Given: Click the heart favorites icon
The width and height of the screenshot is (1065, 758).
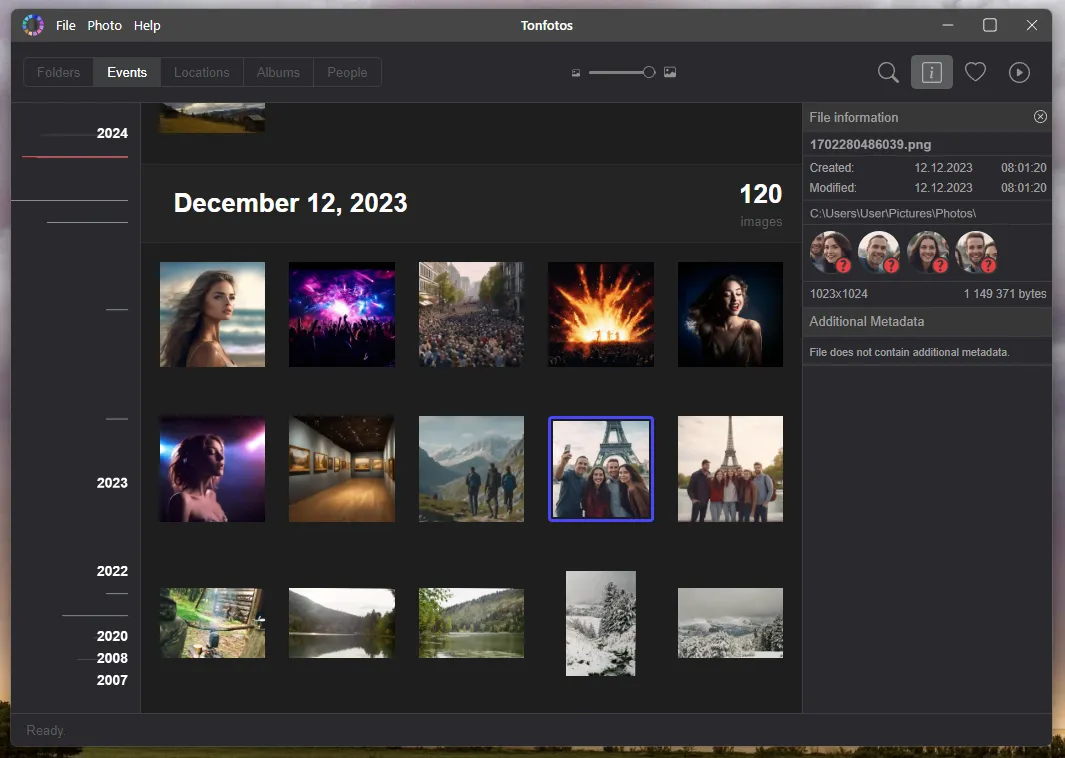Looking at the screenshot, I should pyautogui.click(x=975, y=72).
